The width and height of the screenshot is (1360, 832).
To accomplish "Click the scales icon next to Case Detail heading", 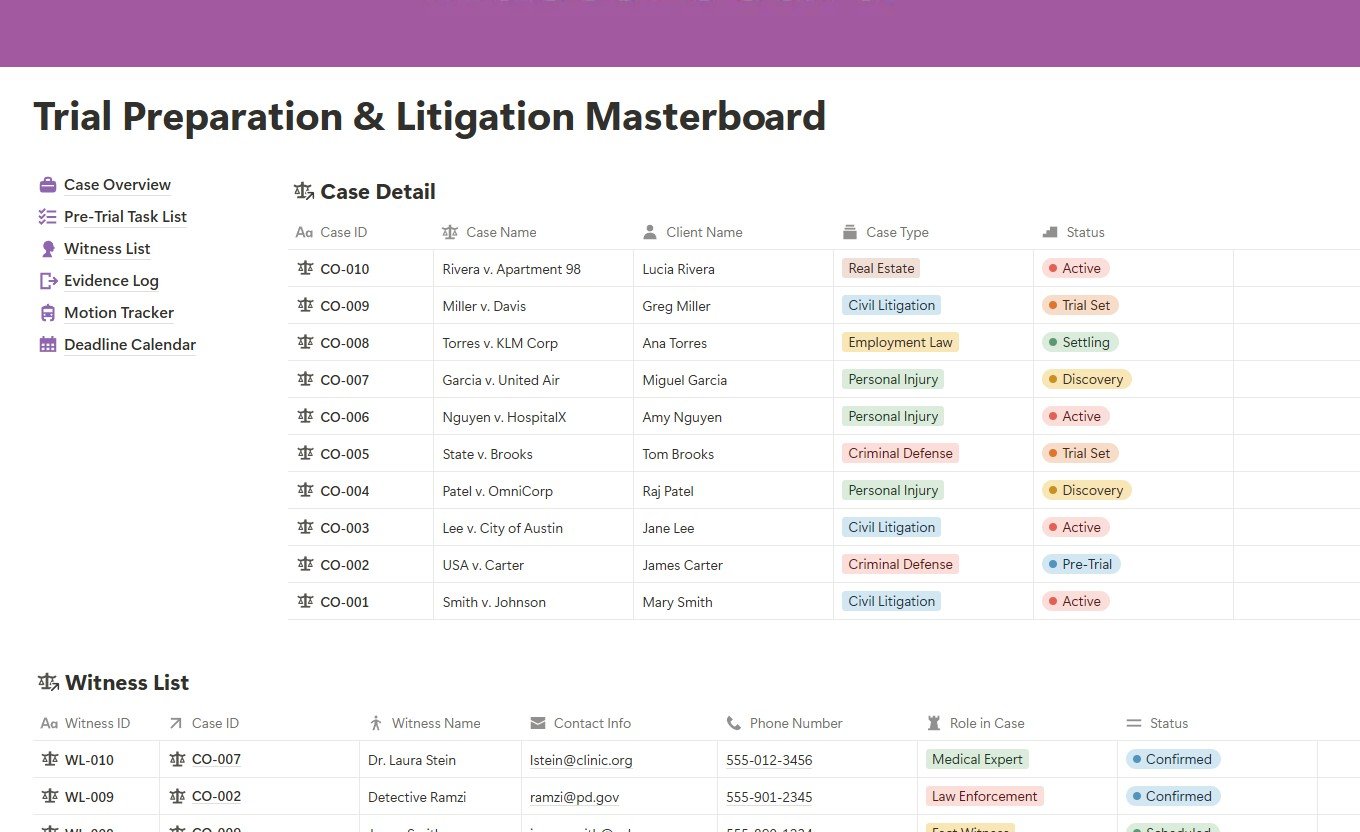I will [303, 192].
